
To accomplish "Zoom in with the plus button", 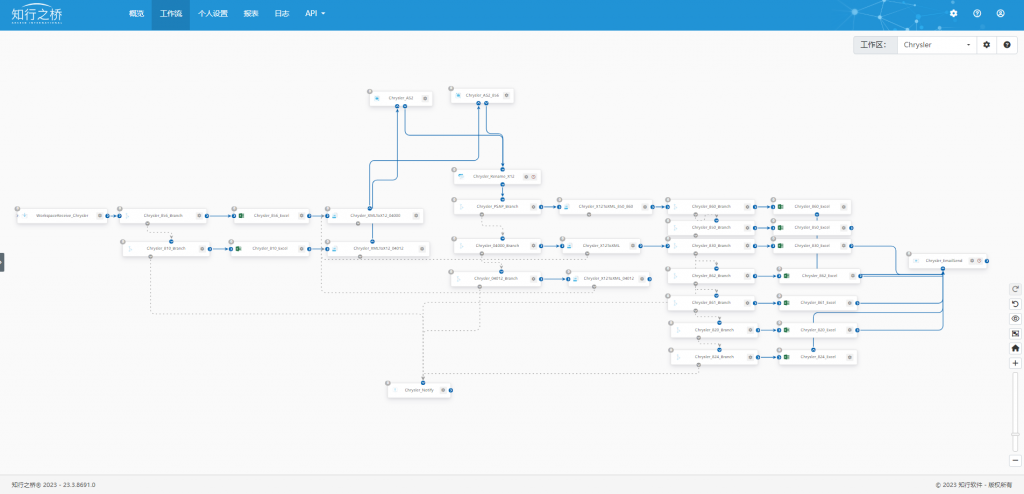I will (1015, 363).
